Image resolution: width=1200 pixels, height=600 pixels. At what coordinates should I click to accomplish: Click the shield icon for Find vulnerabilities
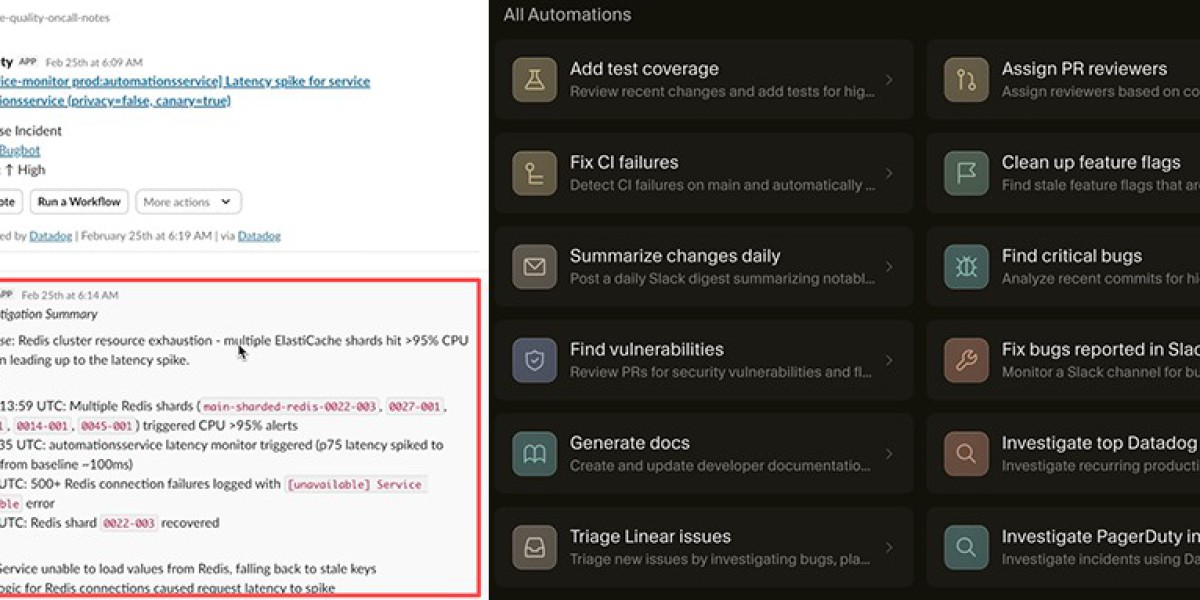pyautogui.click(x=534, y=361)
